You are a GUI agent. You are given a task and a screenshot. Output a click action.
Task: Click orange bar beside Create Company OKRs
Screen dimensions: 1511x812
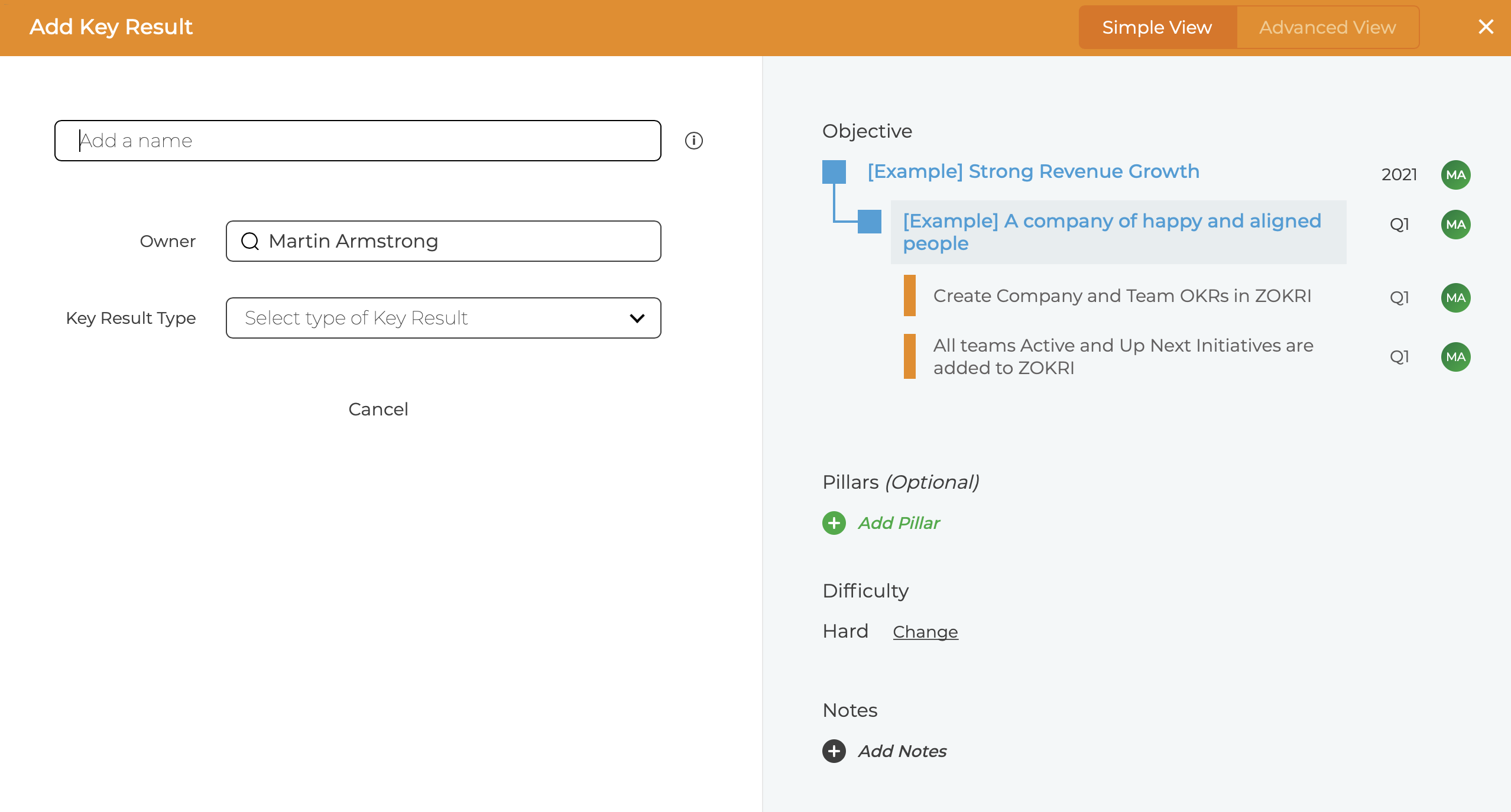pos(909,295)
